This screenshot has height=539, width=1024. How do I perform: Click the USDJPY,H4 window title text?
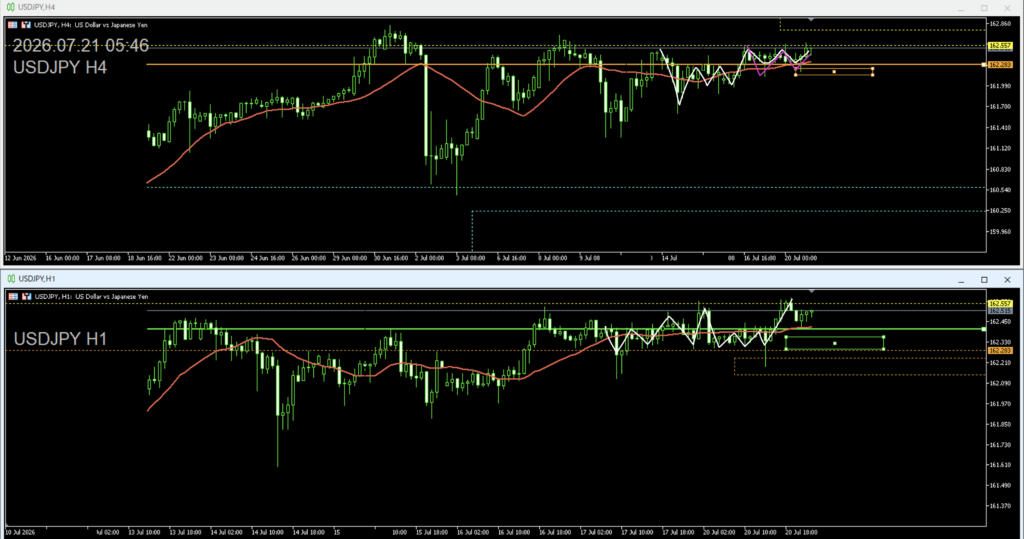click(37, 7)
